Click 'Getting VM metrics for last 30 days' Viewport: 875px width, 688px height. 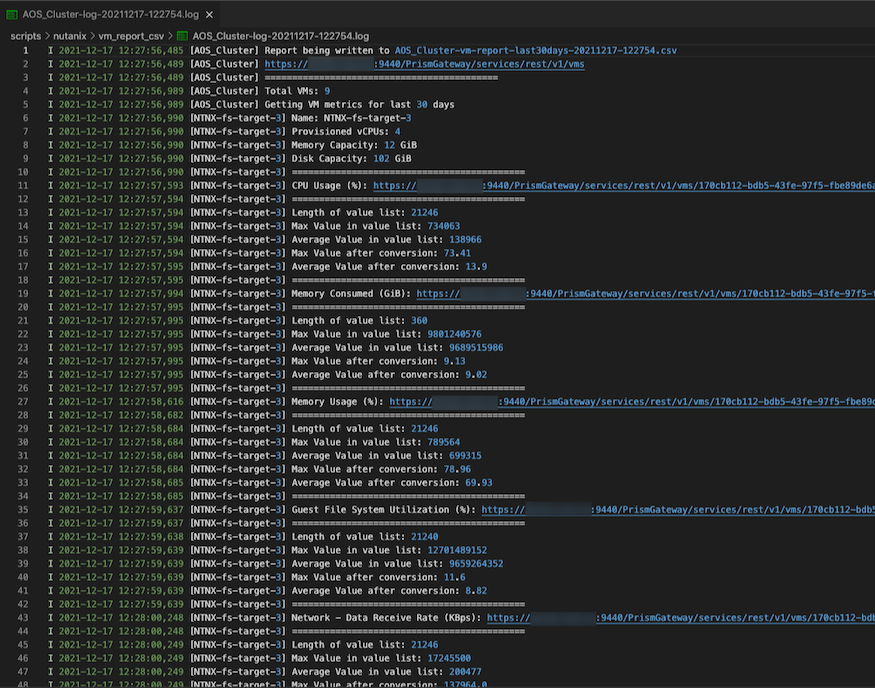(359, 105)
